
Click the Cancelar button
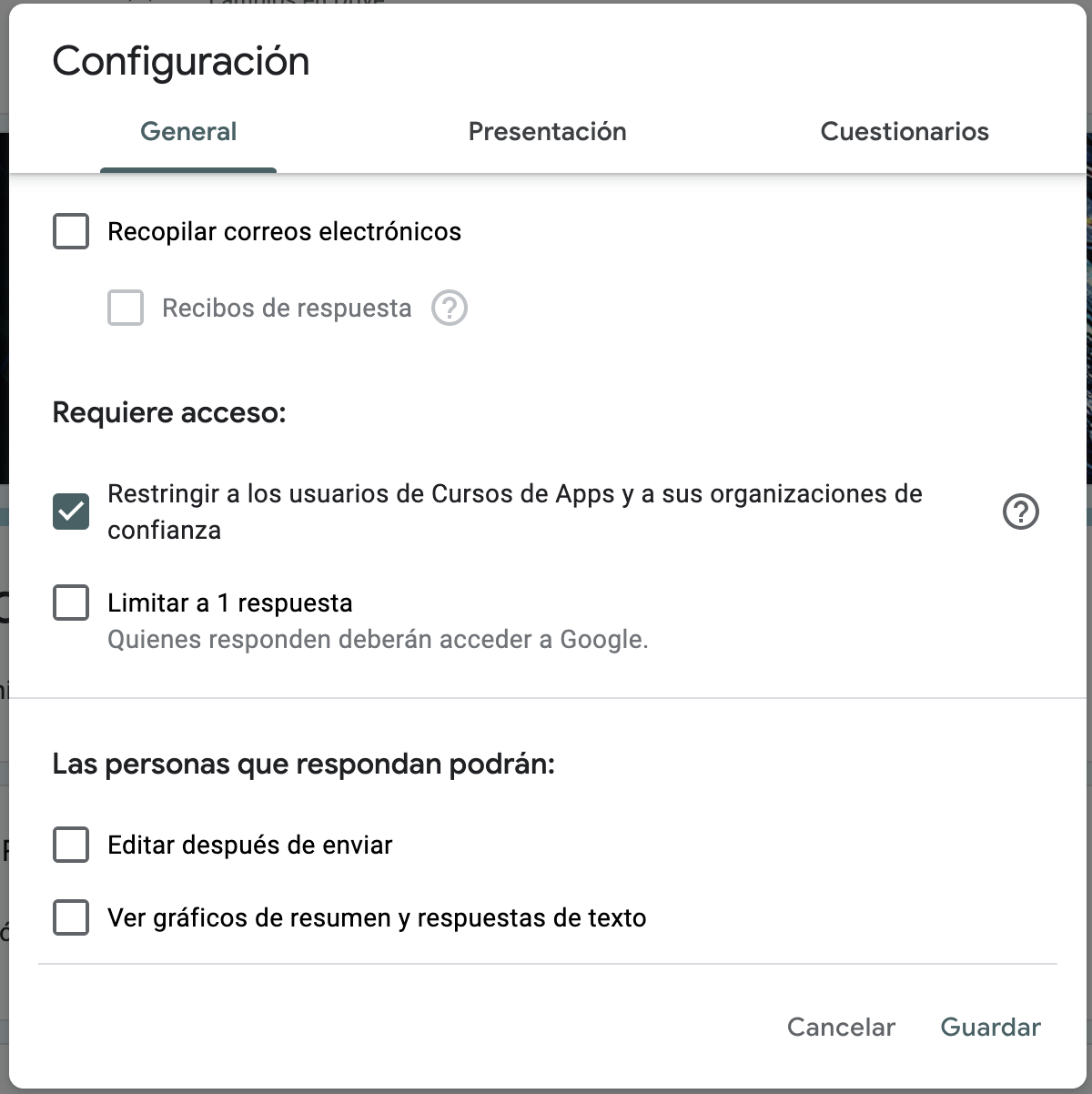pos(841,1028)
